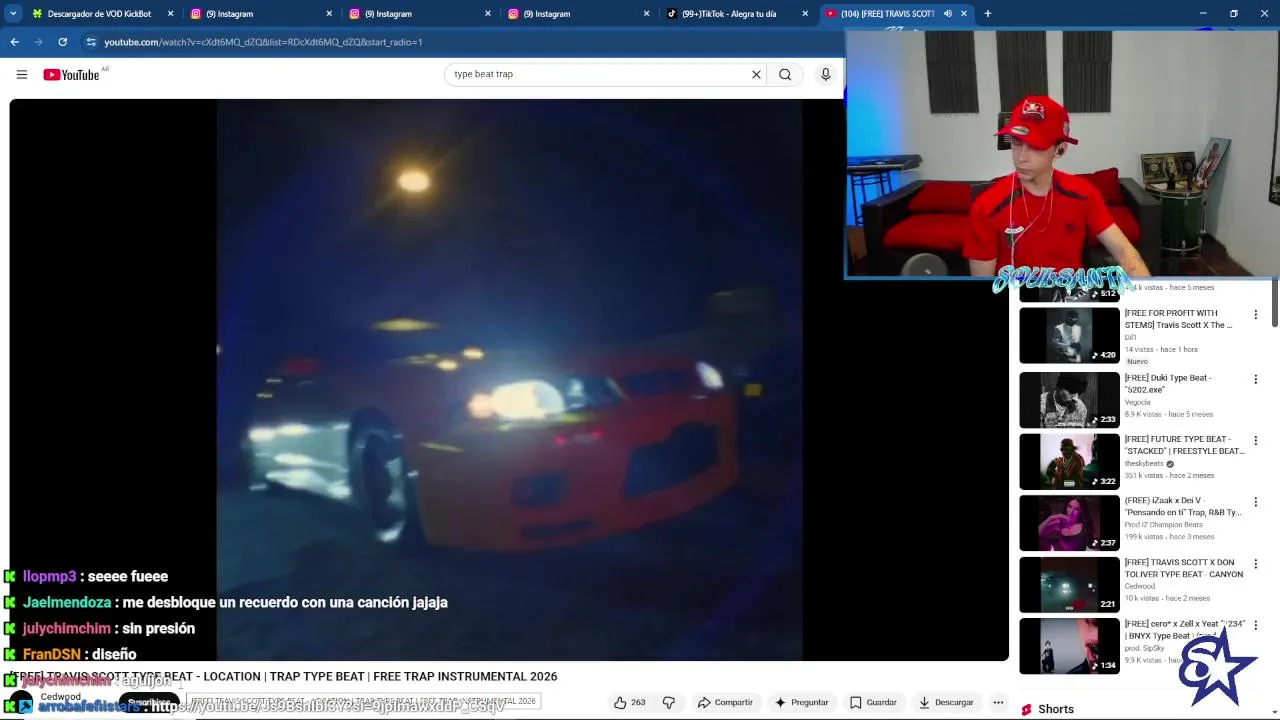Viewport: 1280px width, 720px height.
Task: Open cero x Zell x Yeat video thumbnail
Action: pyautogui.click(x=1069, y=645)
